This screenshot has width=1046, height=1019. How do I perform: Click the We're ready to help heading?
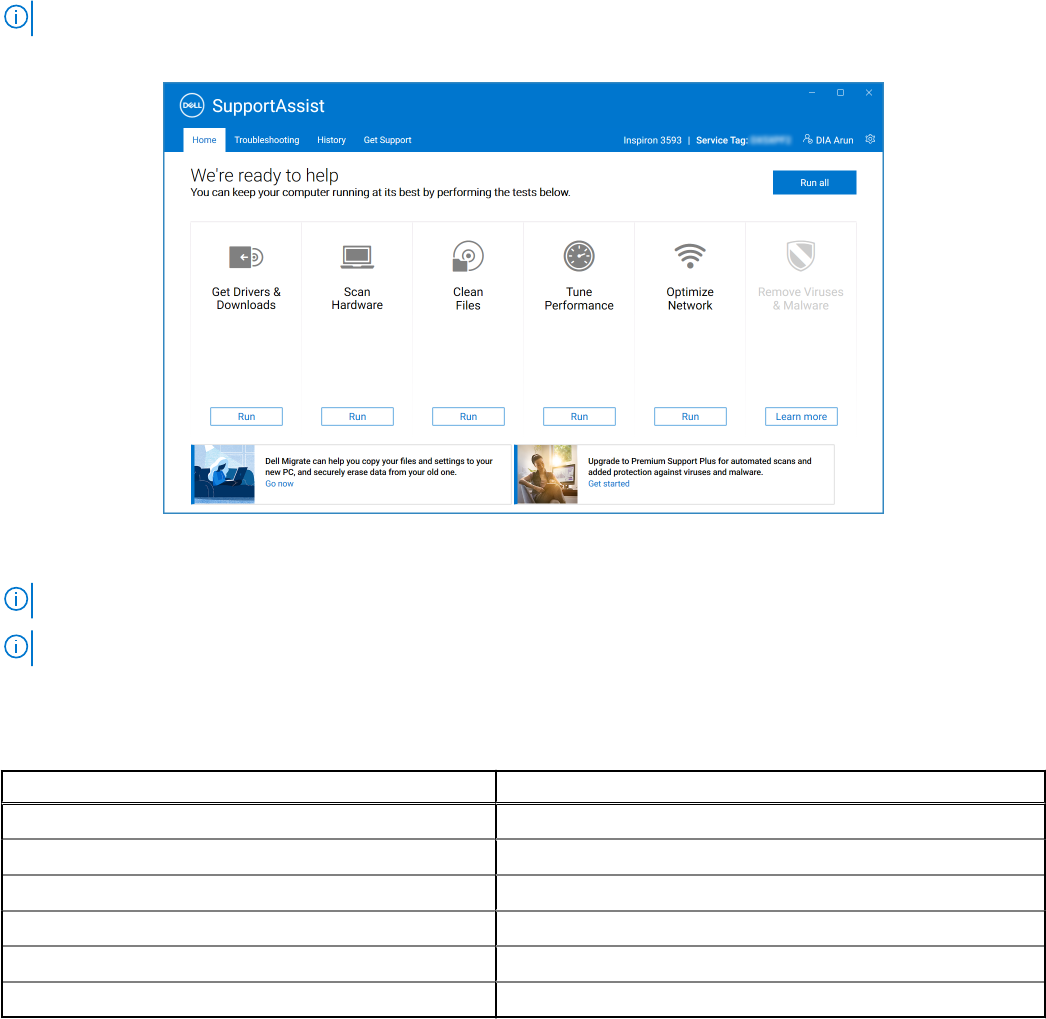pos(264,175)
